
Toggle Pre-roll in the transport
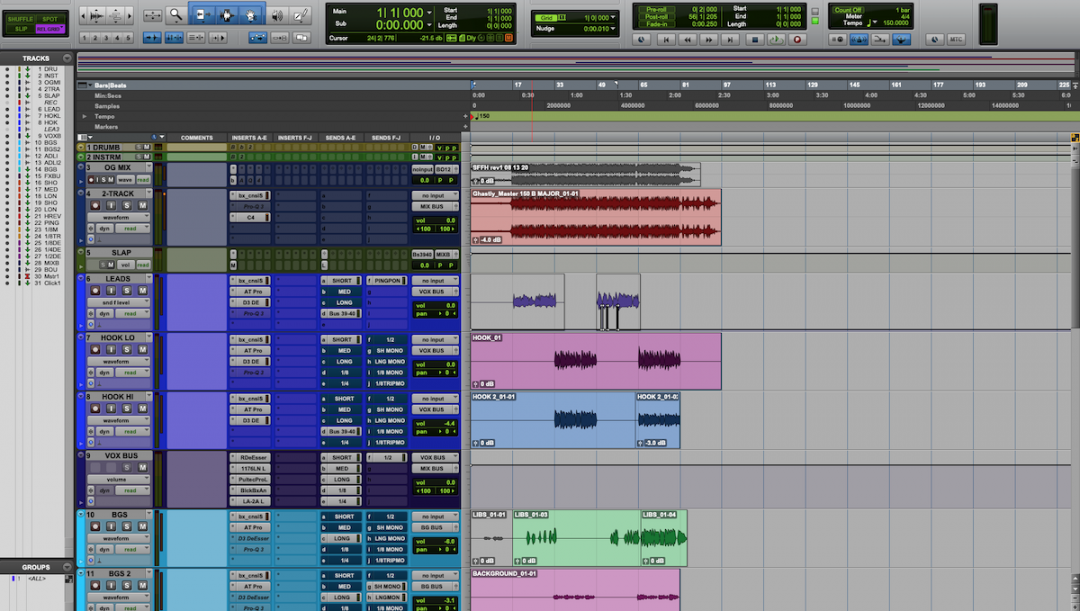[x=656, y=10]
